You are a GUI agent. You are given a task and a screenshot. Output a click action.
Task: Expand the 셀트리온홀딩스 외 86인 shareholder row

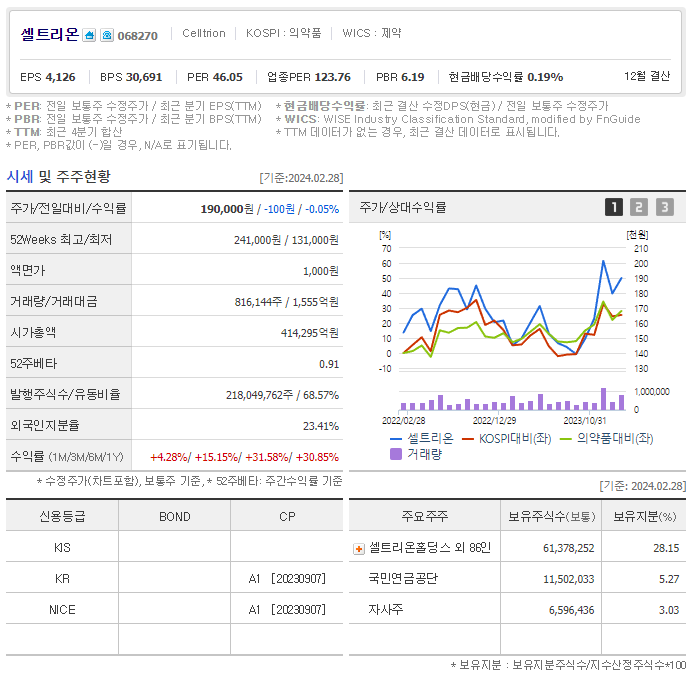359,549
